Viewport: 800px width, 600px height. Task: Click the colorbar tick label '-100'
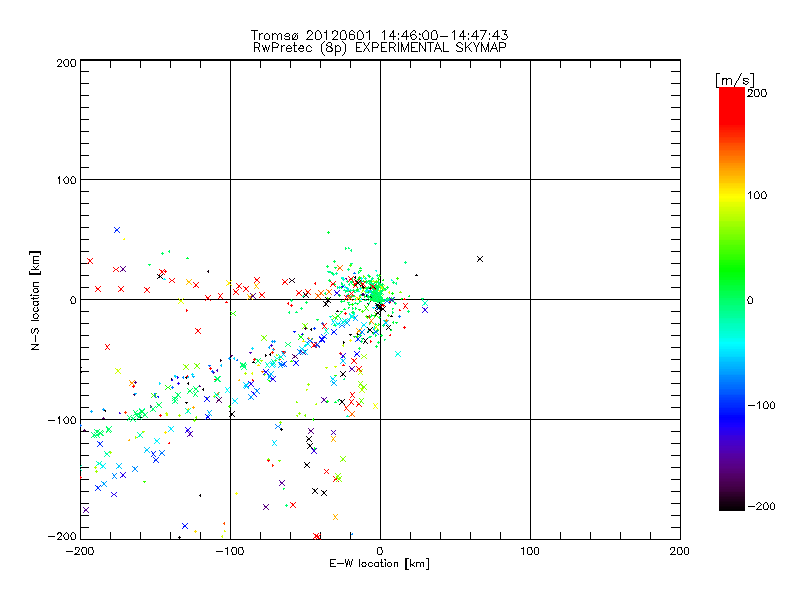click(761, 405)
